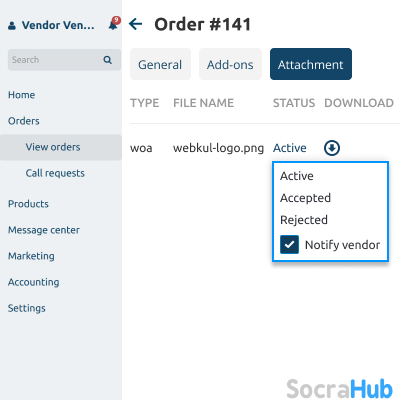Open the Home menu item
Screen dimensions: 400x400
(x=21, y=95)
